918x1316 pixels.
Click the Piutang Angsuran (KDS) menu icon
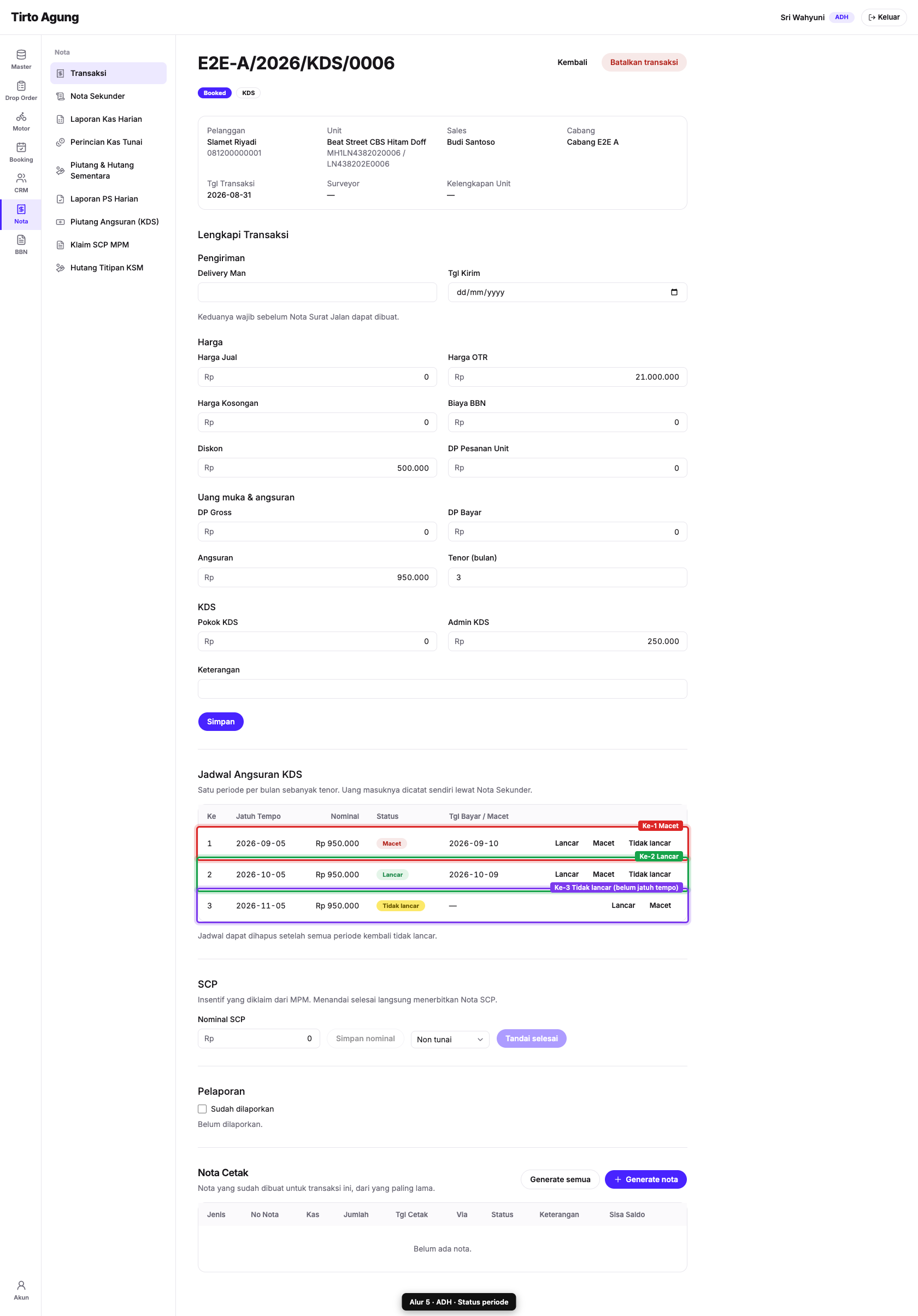pyautogui.click(x=60, y=222)
